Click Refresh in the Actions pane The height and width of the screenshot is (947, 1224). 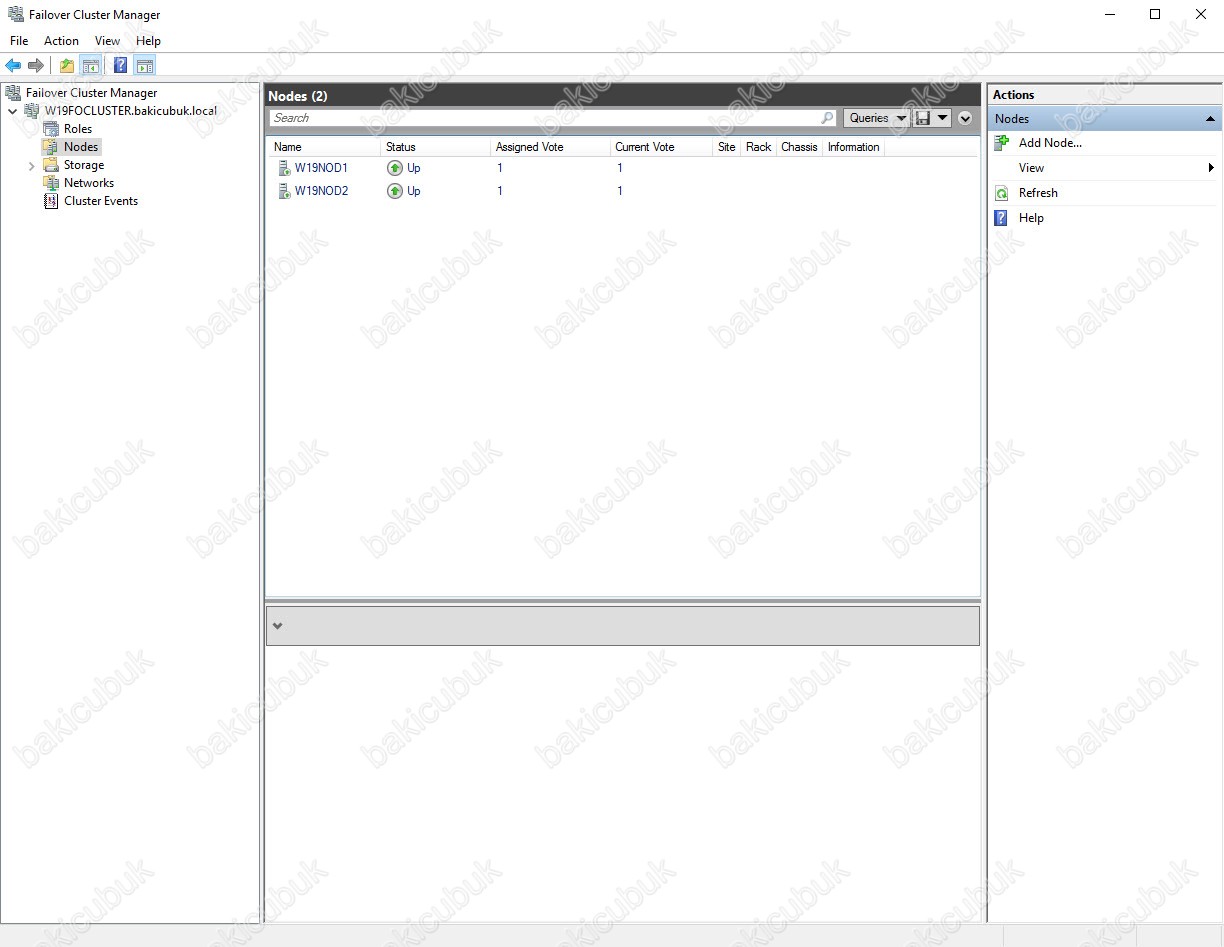[x=1038, y=193]
